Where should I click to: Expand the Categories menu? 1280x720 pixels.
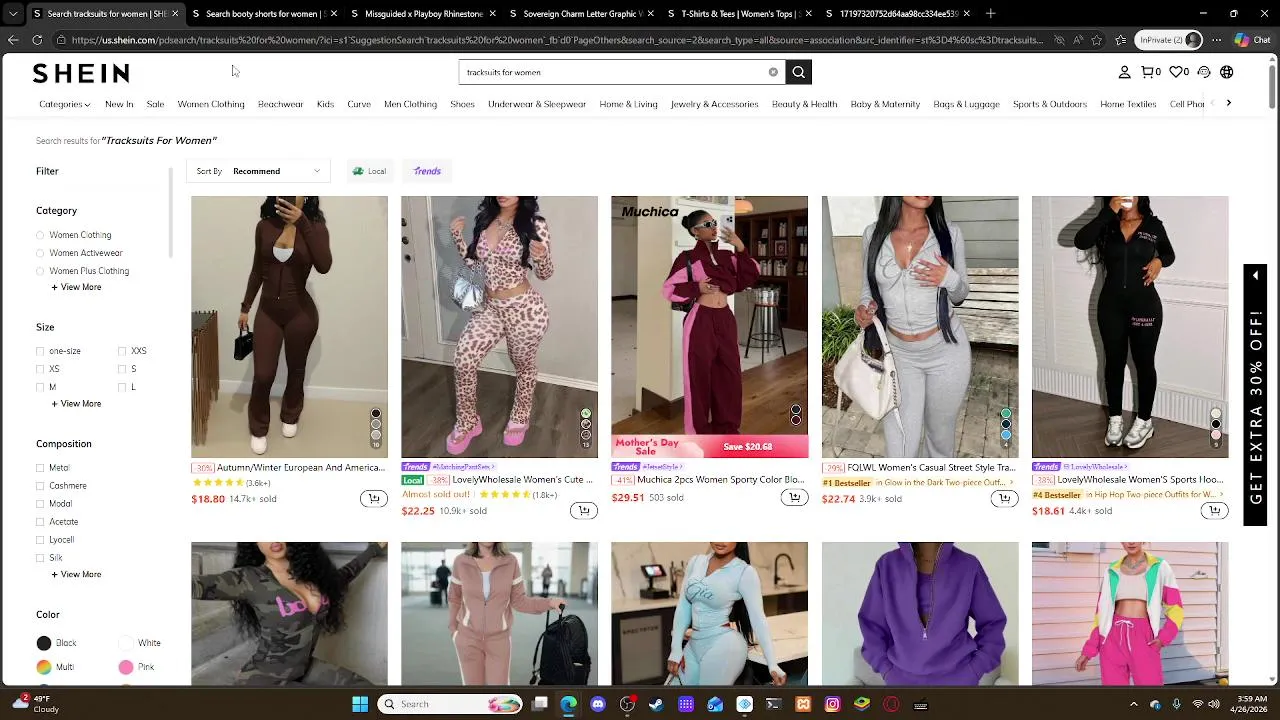(64, 104)
